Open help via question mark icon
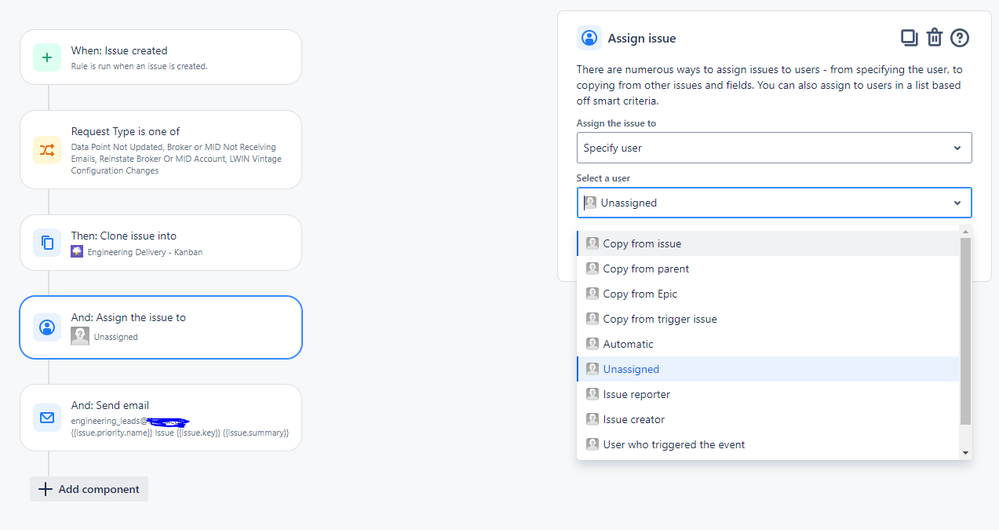Viewport: 999px width, 530px height. click(959, 38)
